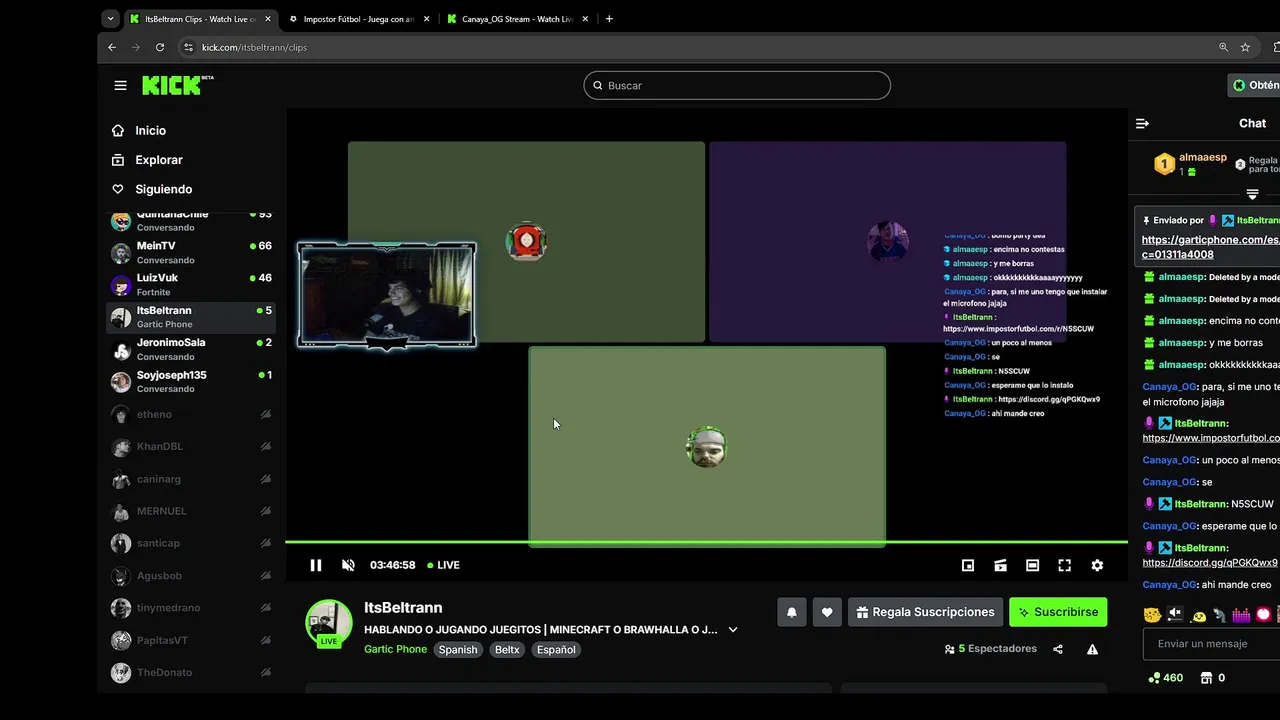The height and width of the screenshot is (720, 1280).
Task: Click the stream progress bar
Action: 706,542
